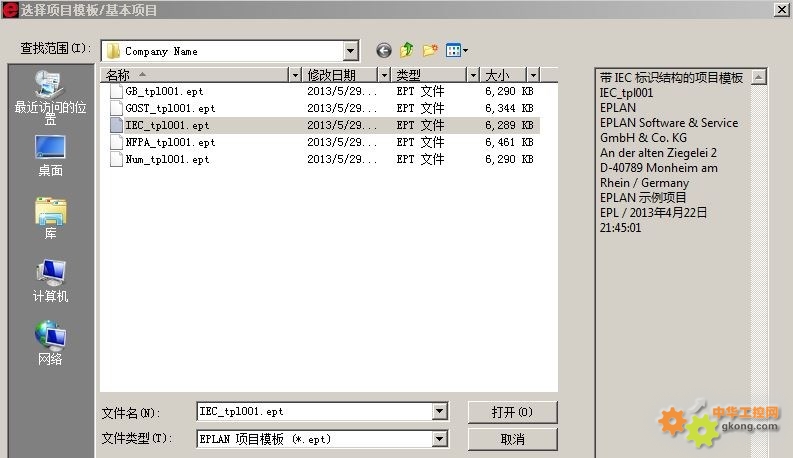Click the date cell of NFPA_tpl001.ept row
This screenshot has width=793, height=458.
(342, 143)
